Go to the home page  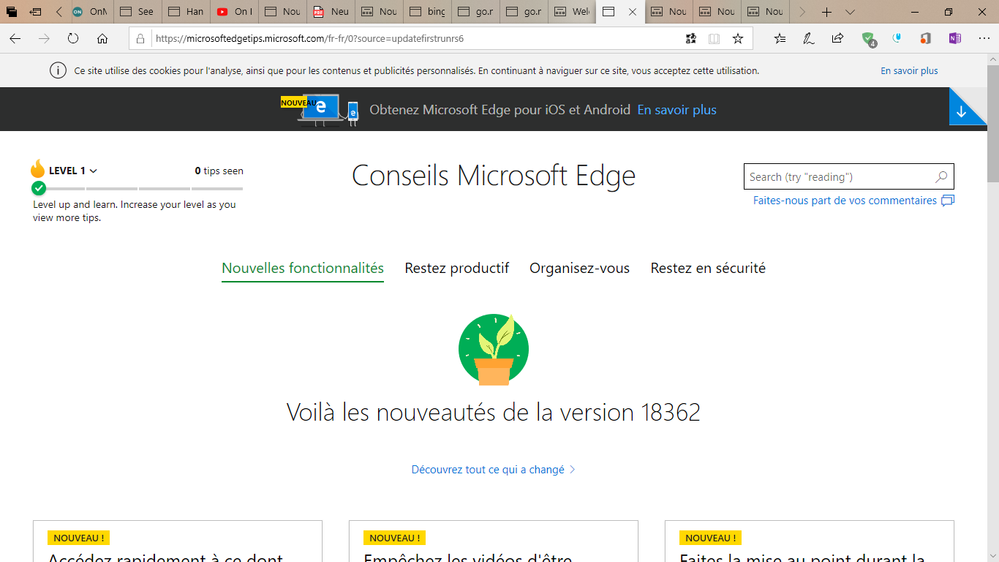pyautogui.click(x=102, y=38)
